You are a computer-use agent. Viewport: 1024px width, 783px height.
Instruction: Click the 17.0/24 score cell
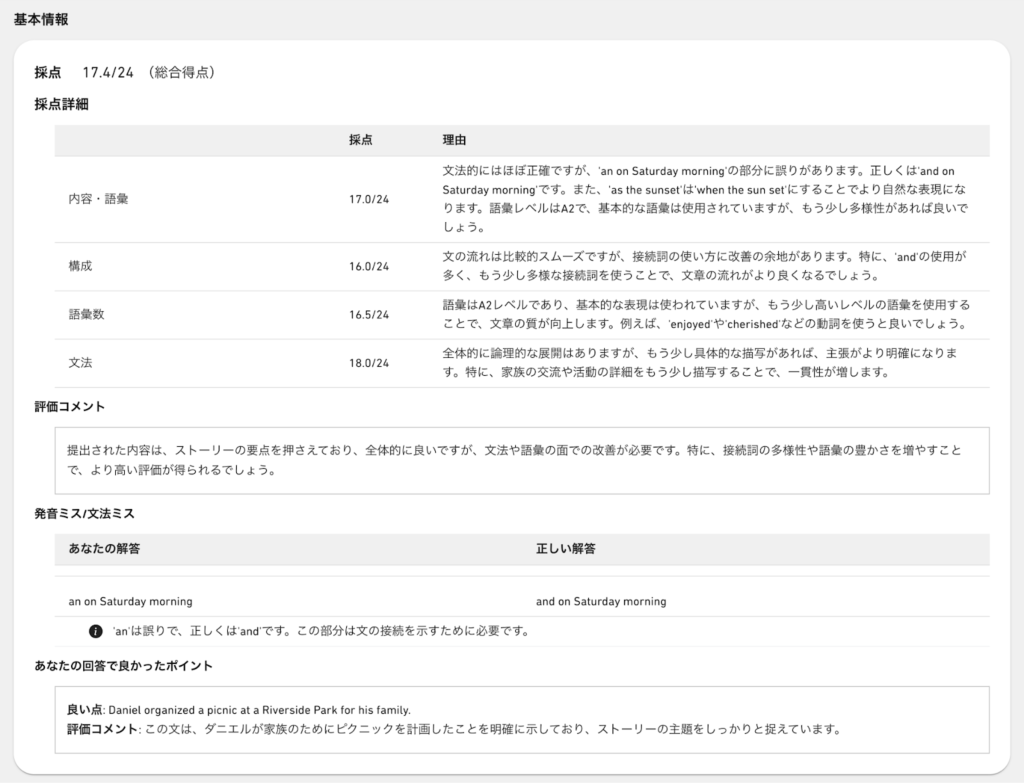point(369,199)
